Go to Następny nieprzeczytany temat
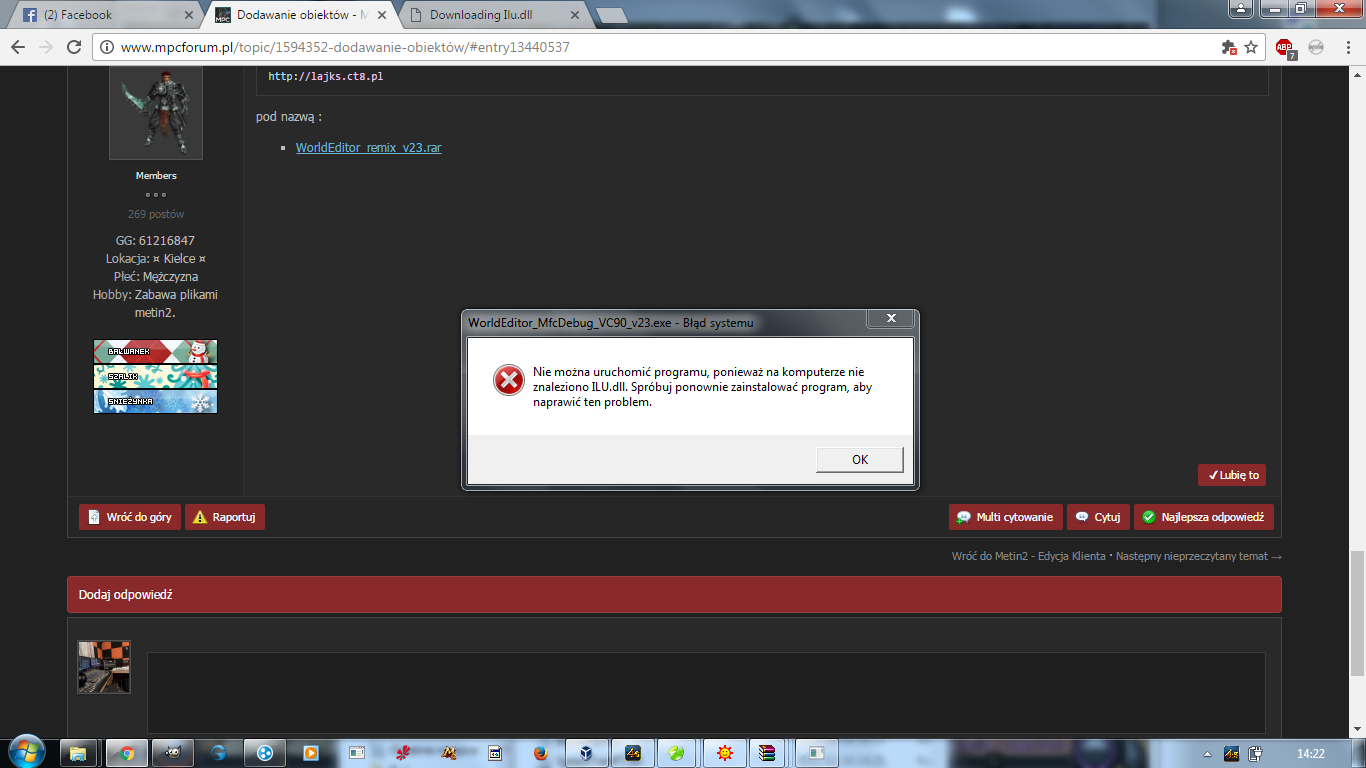The height and width of the screenshot is (768, 1366). [1199, 556]
